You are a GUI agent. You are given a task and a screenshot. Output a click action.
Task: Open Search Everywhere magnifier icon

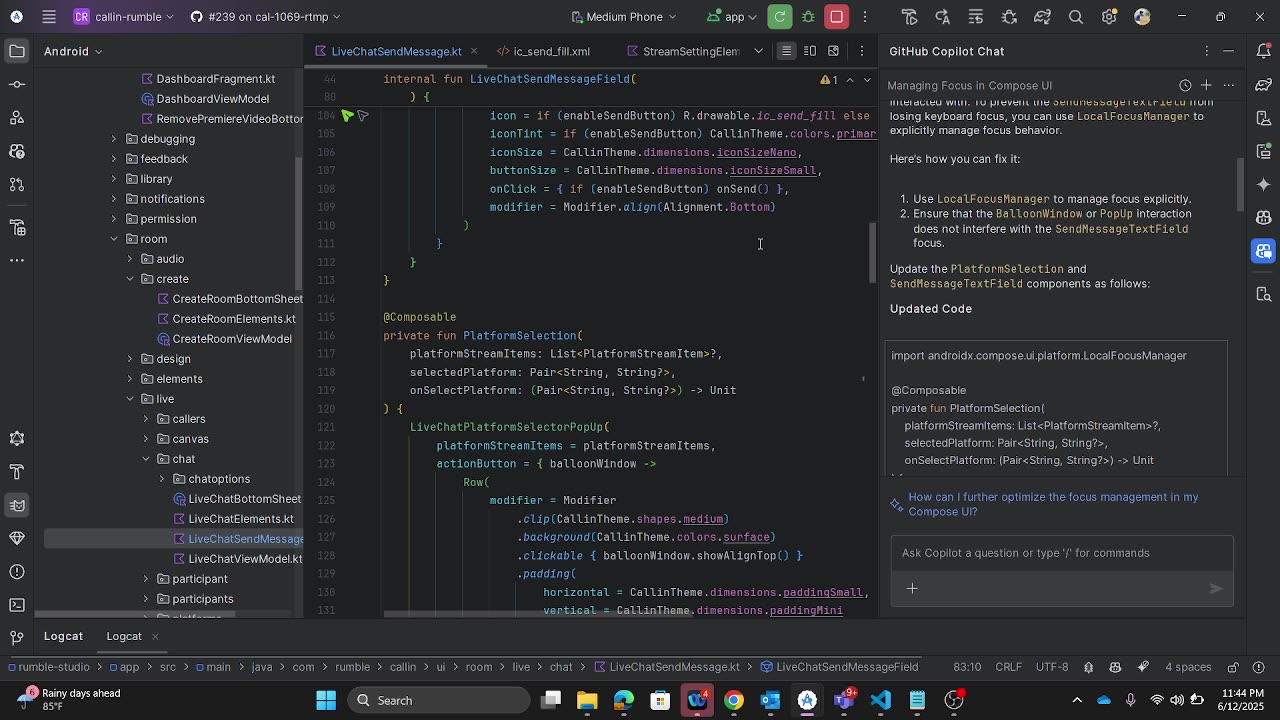(1076, 17)
